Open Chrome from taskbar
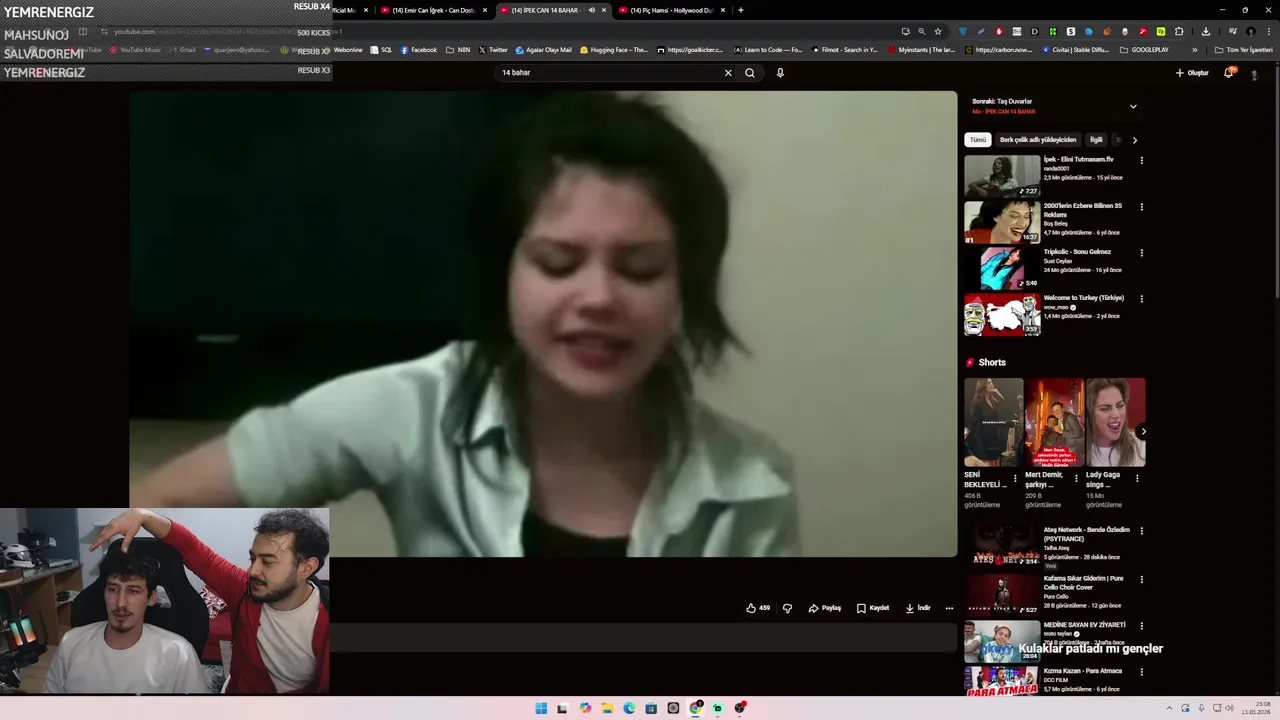 point(695,708)
